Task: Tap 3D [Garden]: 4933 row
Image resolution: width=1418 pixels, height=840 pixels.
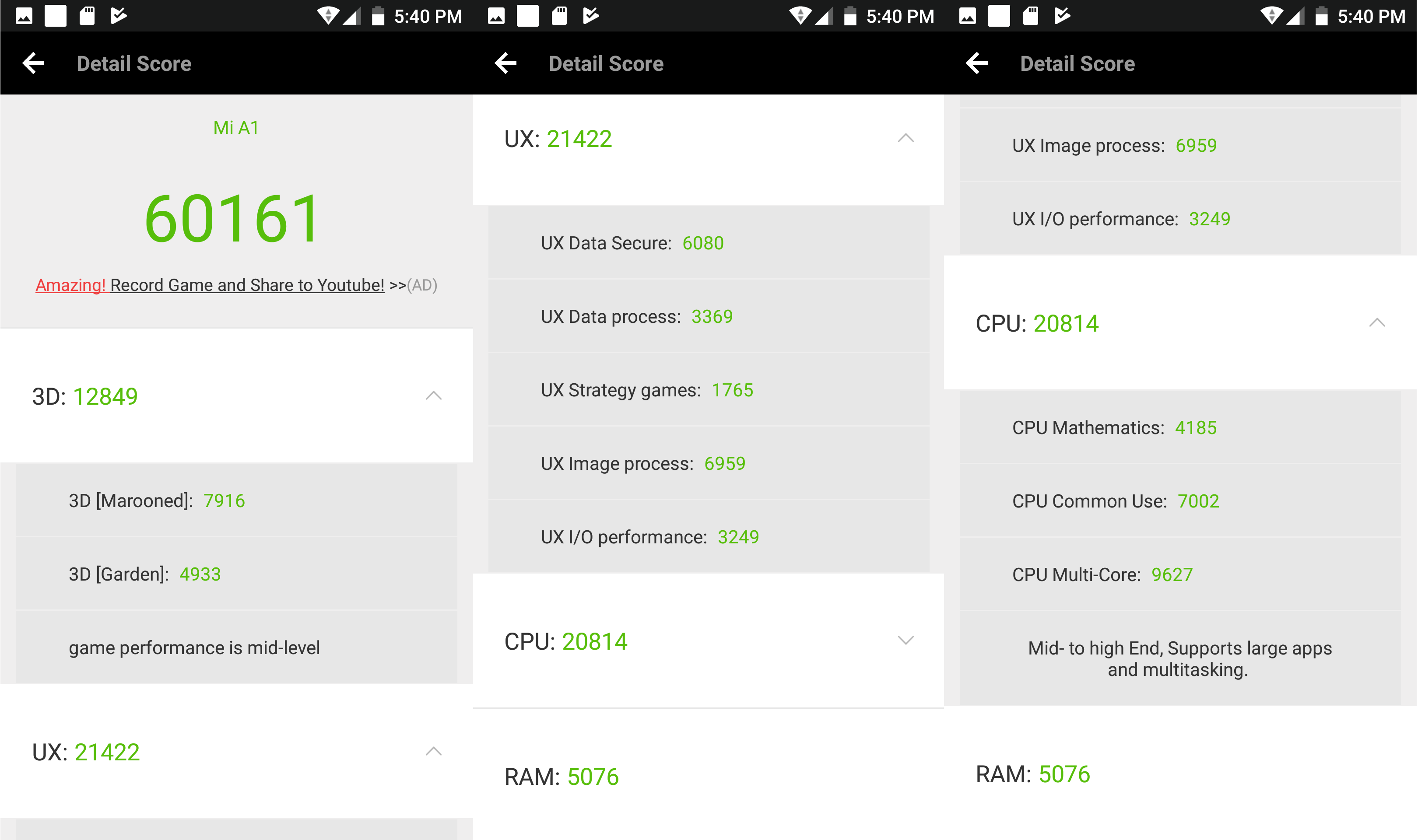Action: click(x=237, y=574)
